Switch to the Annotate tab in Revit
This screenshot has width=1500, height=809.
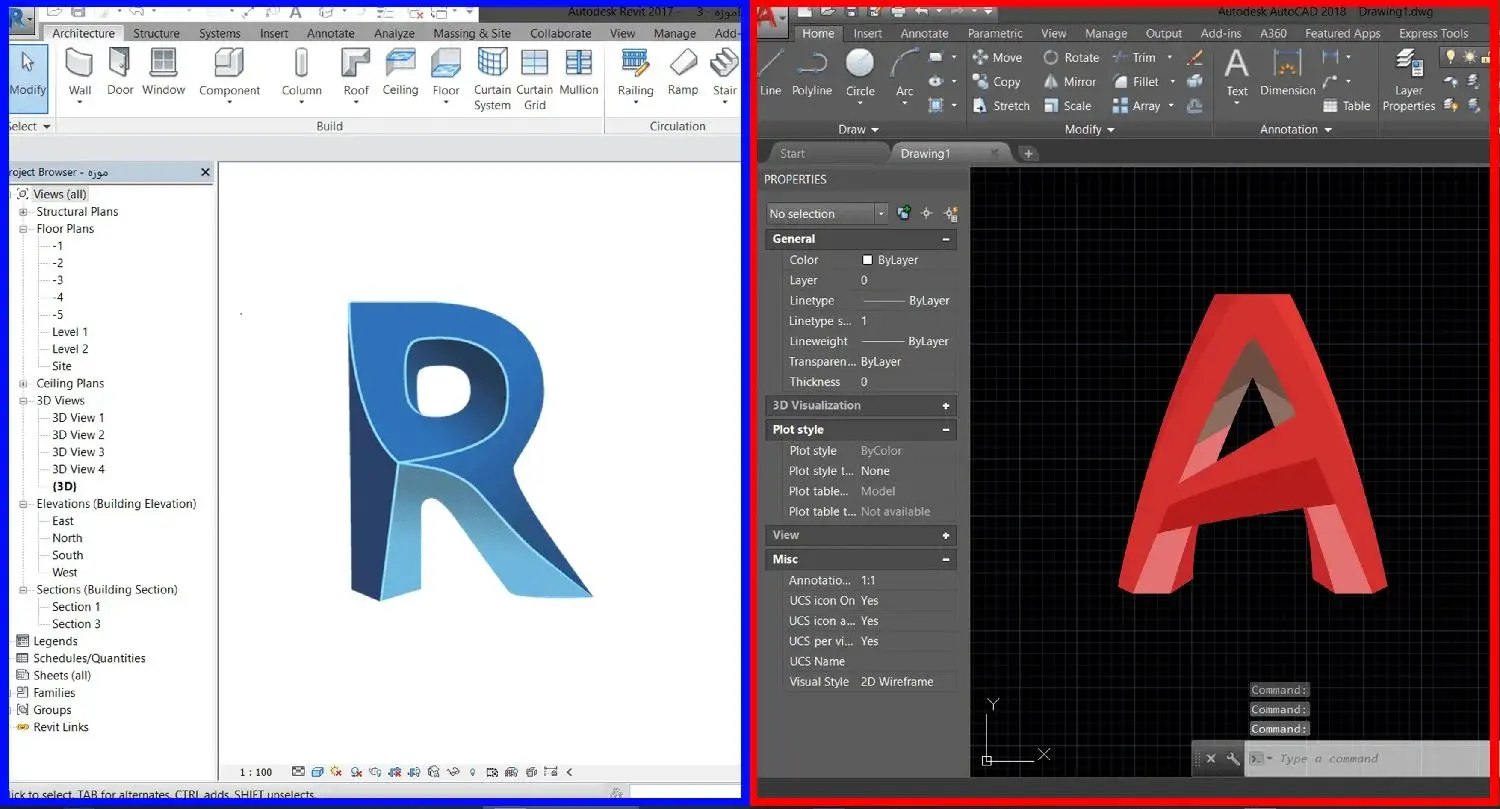point(330,33)
